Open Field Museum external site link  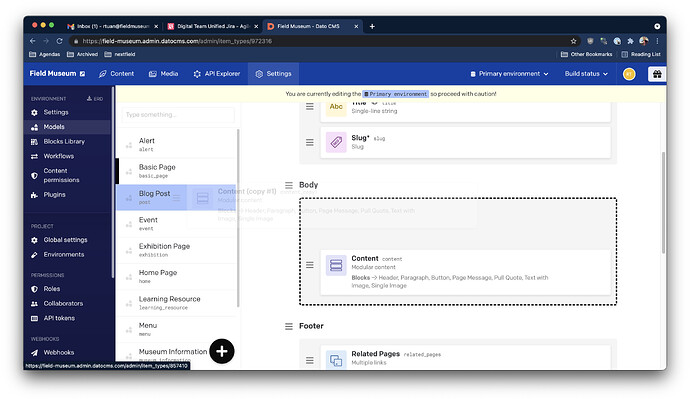tap(57, 74)
